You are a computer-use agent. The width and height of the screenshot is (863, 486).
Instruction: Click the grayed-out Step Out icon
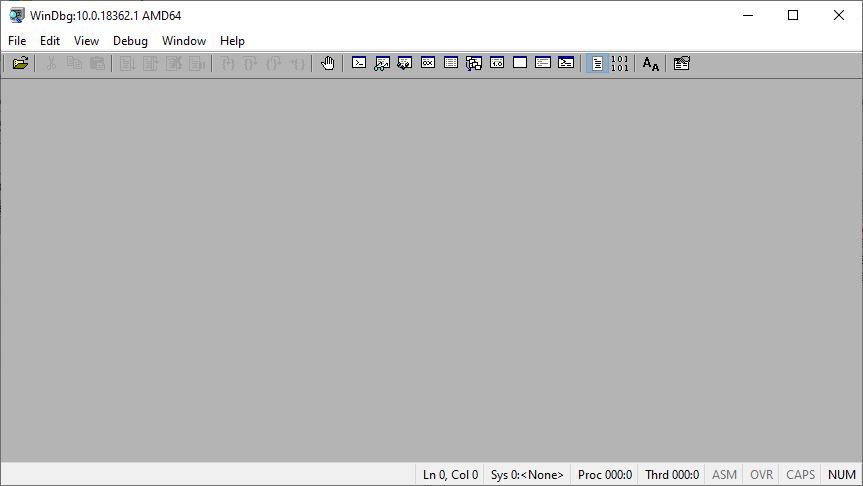[x=274, y=63]
